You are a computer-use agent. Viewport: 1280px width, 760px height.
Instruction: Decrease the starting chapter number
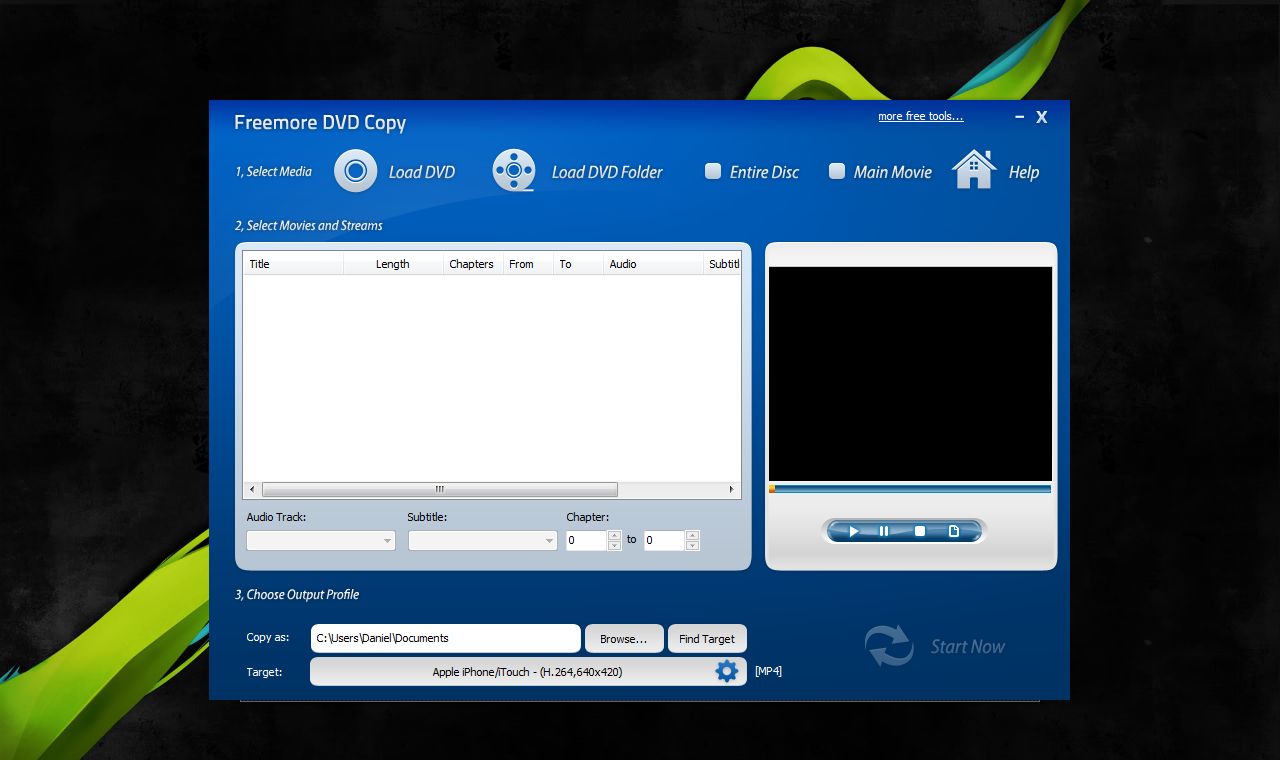615,546
